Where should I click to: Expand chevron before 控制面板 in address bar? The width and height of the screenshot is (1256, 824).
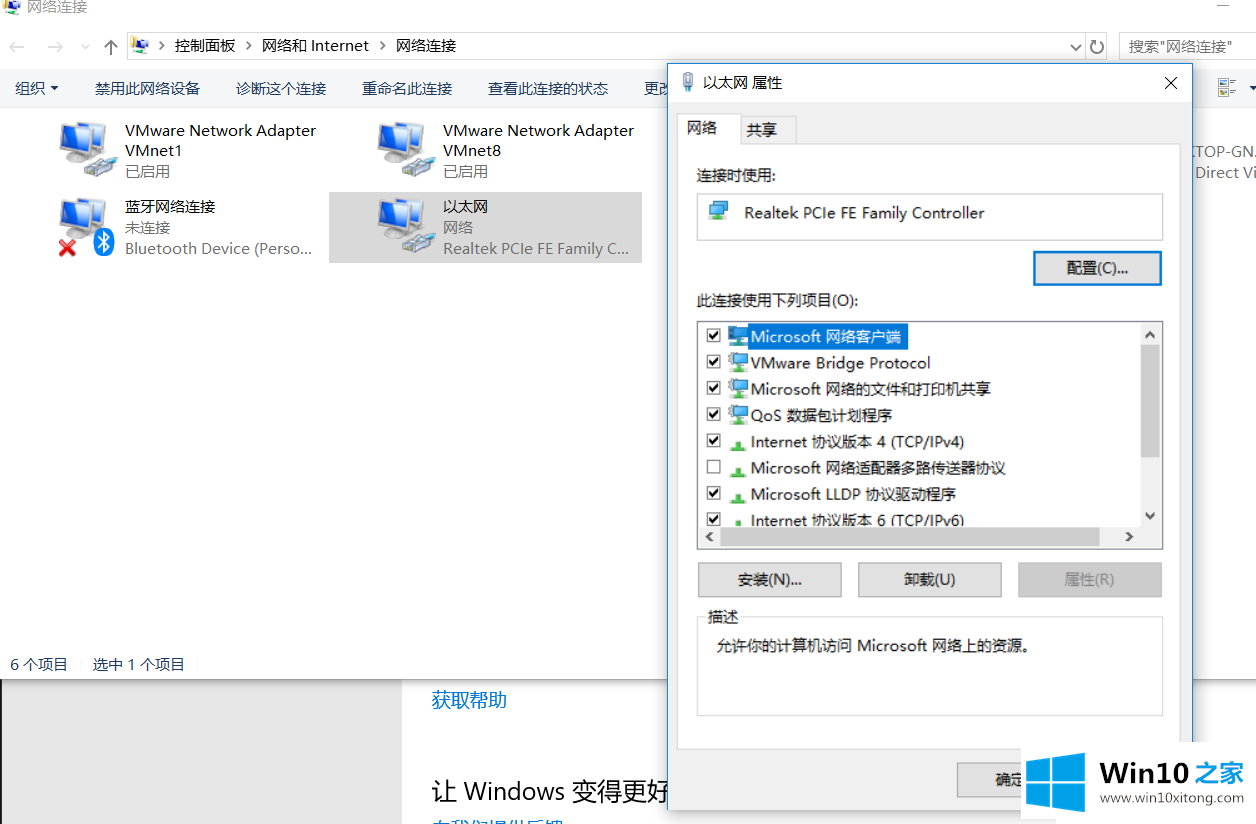[x=161, y=46]
